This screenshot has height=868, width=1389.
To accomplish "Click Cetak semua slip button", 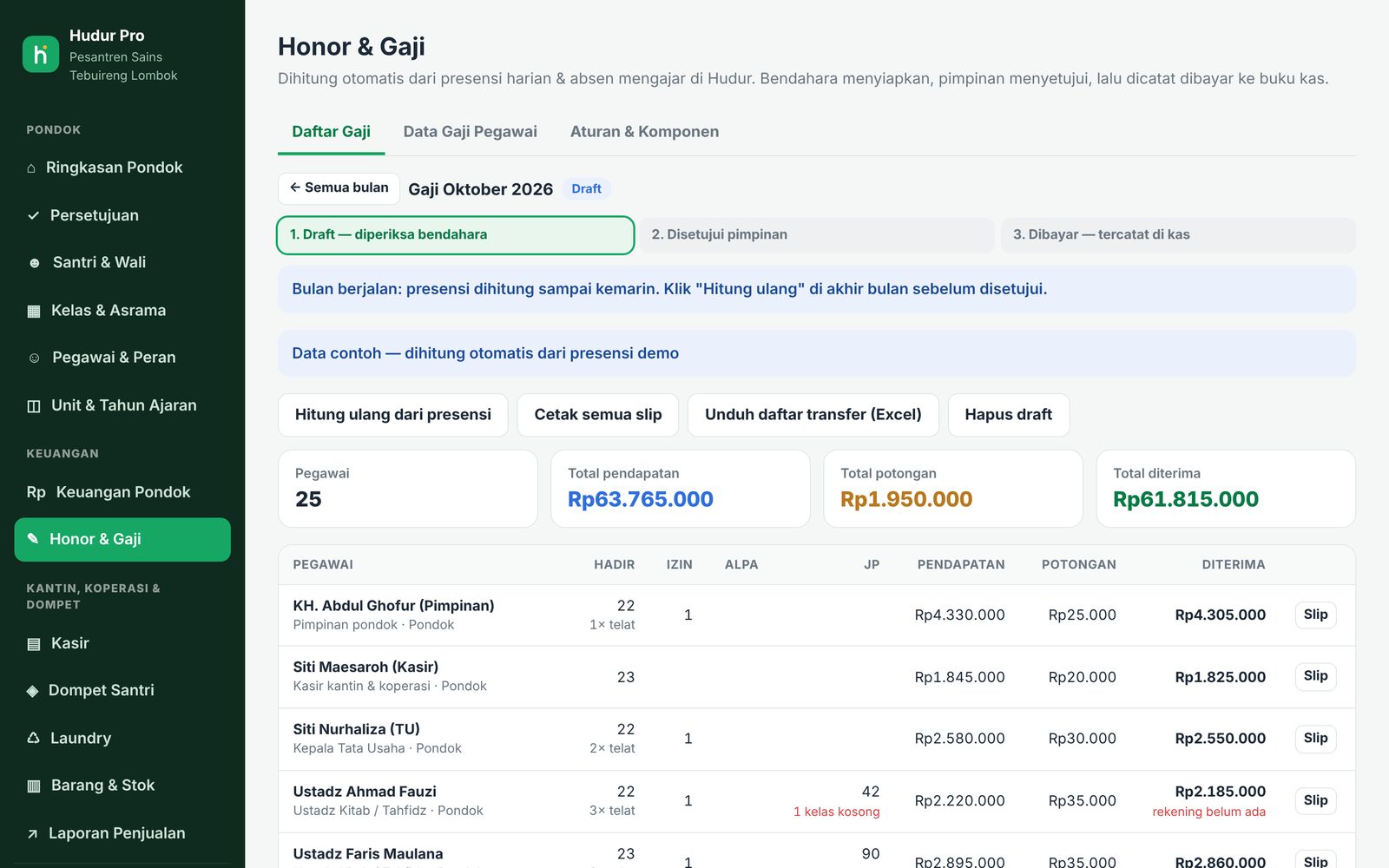I will 598,415.
